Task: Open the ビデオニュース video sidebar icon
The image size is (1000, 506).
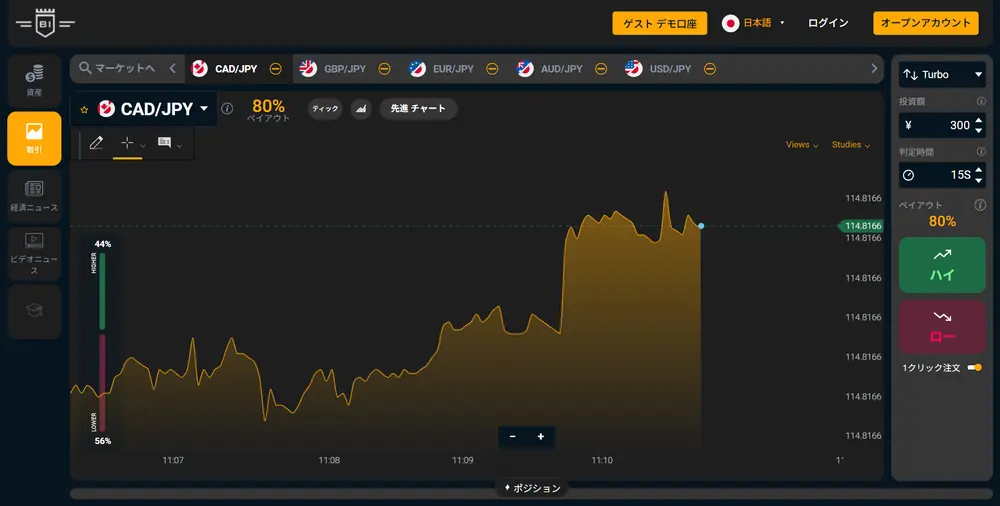Action: coord(34,250)
